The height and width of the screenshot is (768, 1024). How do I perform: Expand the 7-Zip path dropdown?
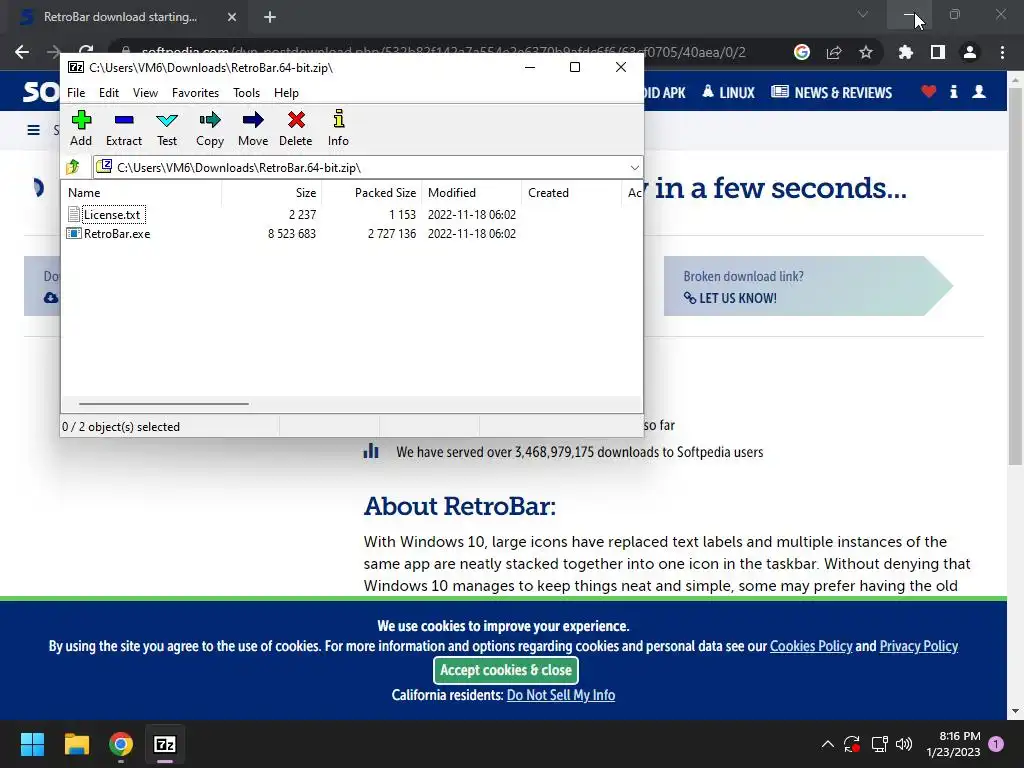(634, 168)
